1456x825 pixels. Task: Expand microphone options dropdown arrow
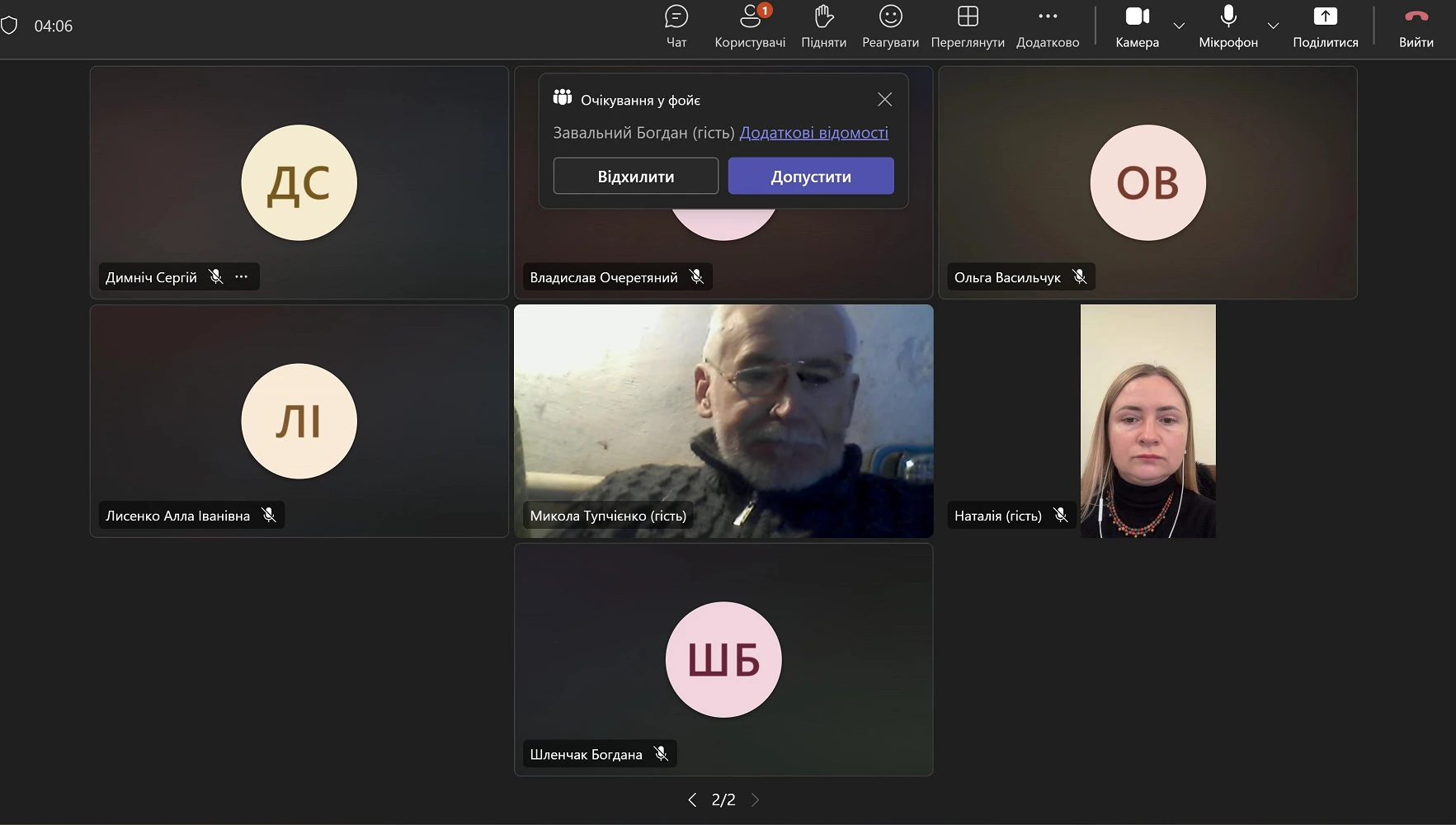coord(1273,26)
